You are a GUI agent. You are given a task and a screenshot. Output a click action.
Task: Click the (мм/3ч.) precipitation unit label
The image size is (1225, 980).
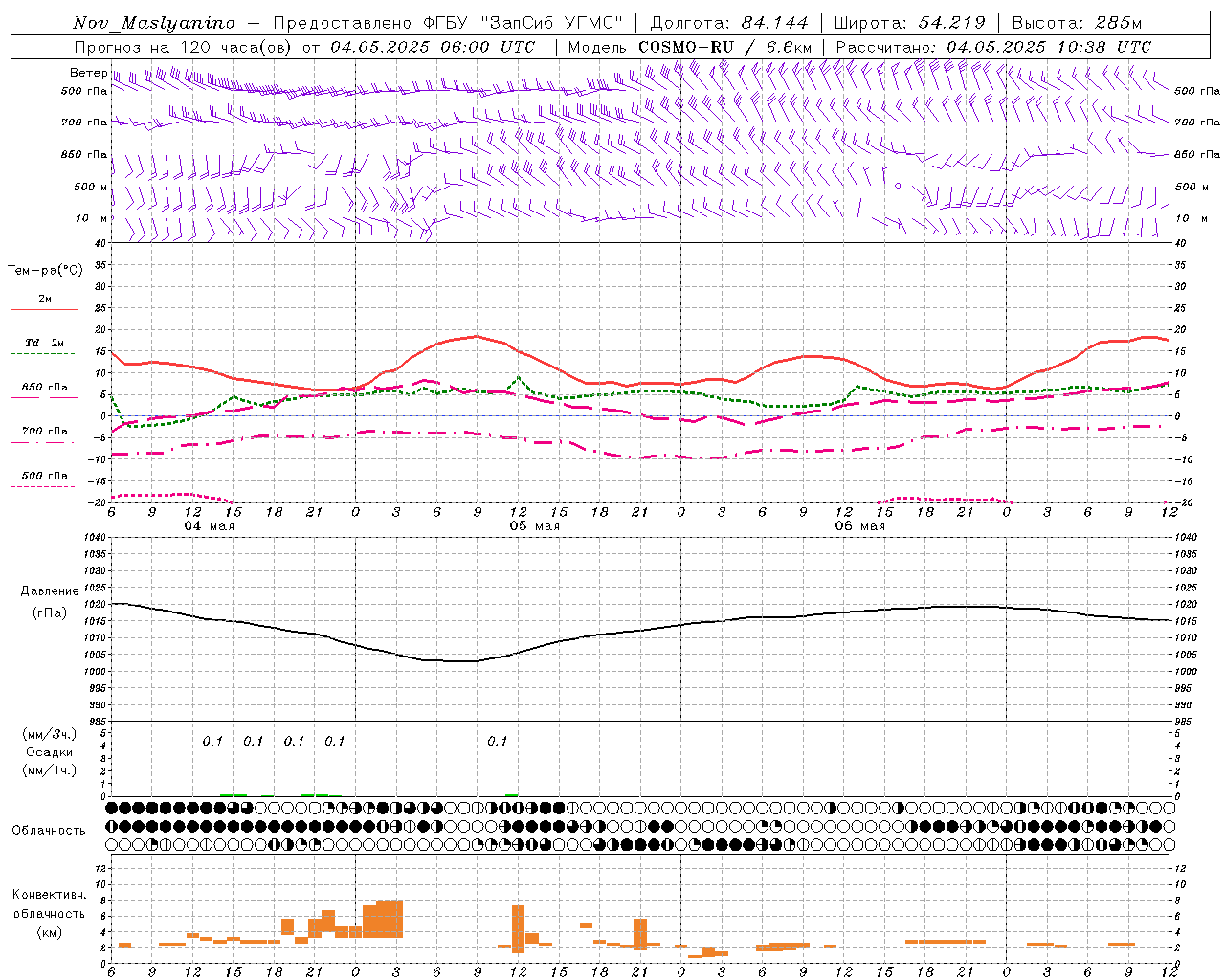49,734
